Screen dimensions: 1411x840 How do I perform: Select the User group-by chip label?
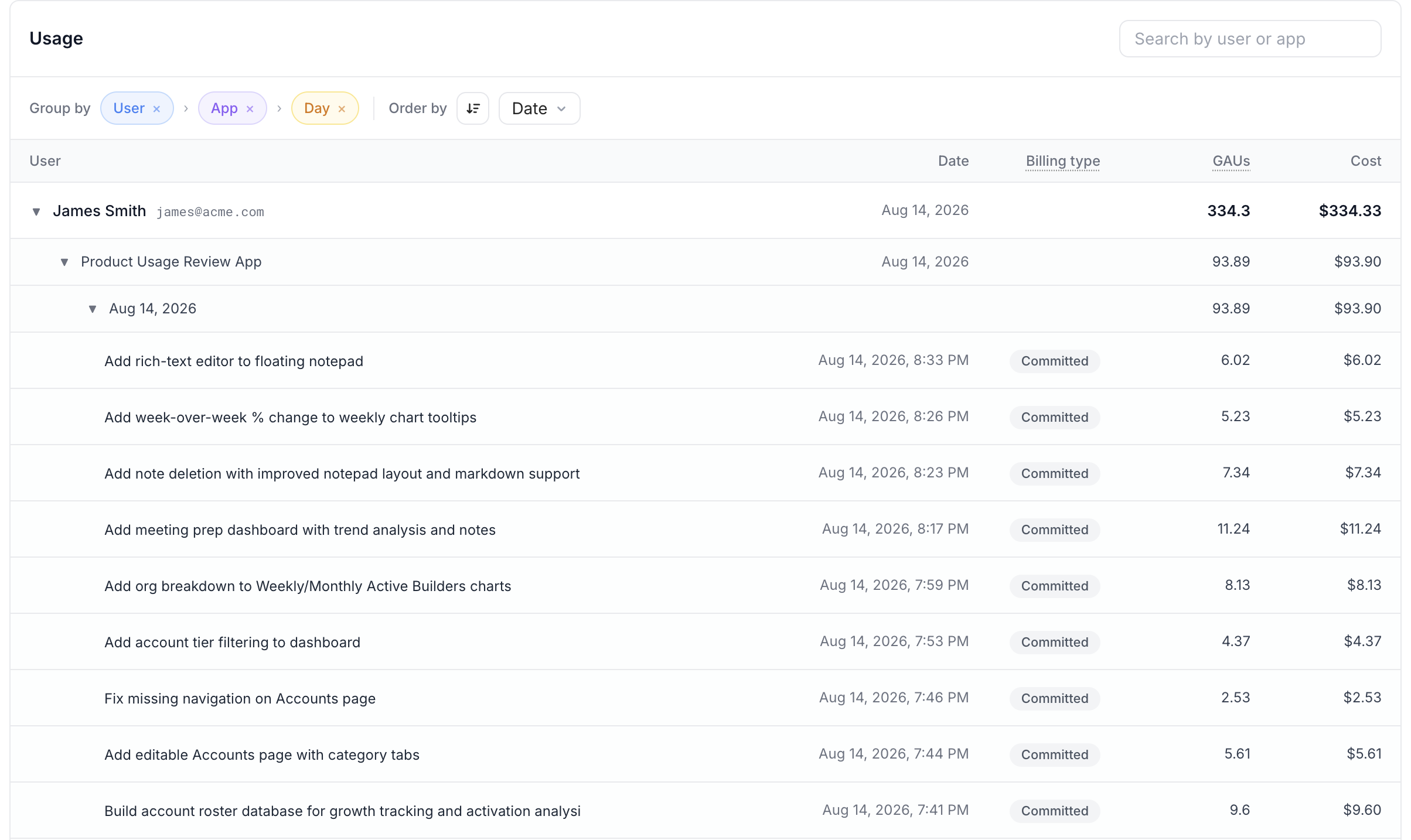coord(129,108)
